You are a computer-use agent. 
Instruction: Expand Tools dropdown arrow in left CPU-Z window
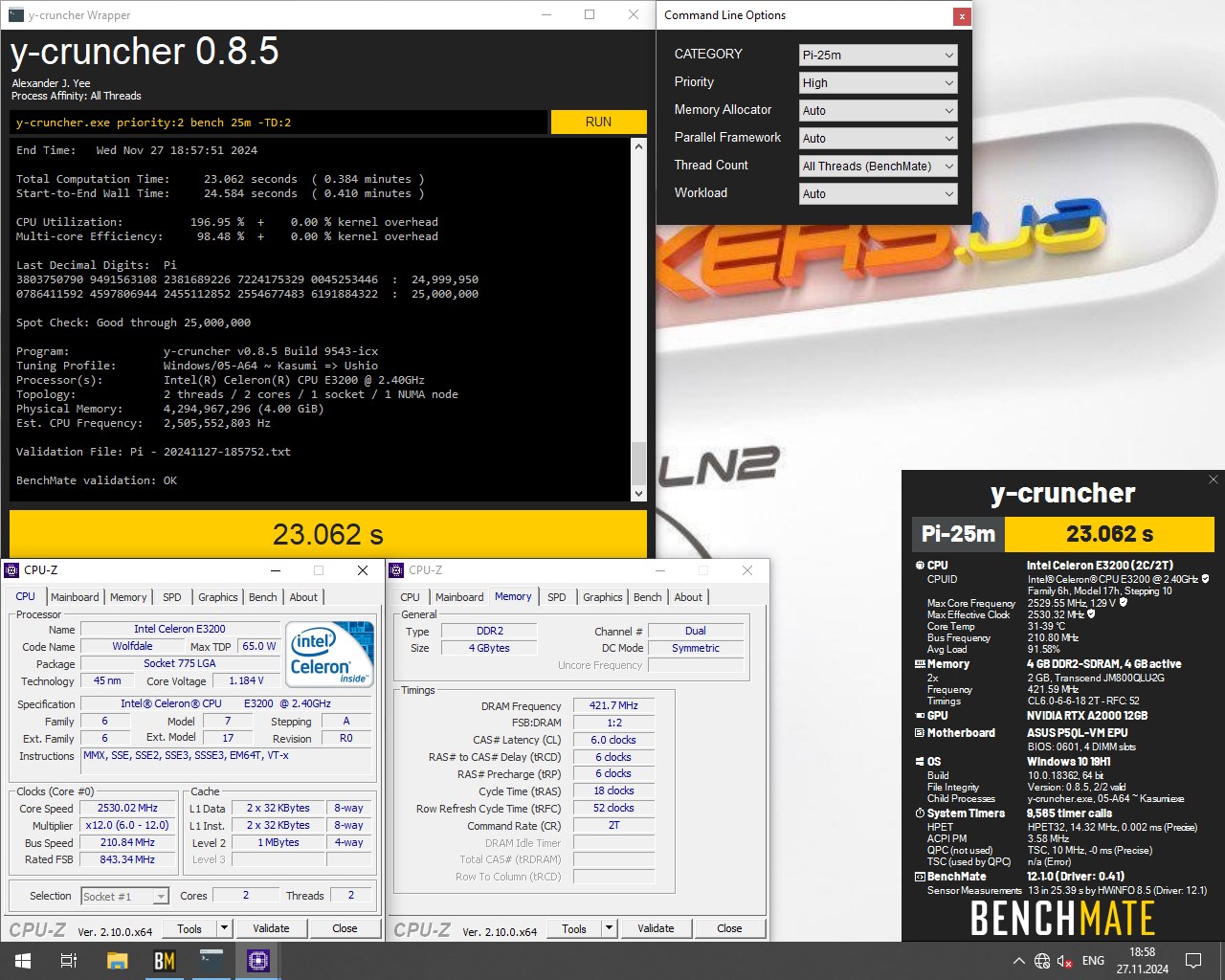(x=224, y=928)
